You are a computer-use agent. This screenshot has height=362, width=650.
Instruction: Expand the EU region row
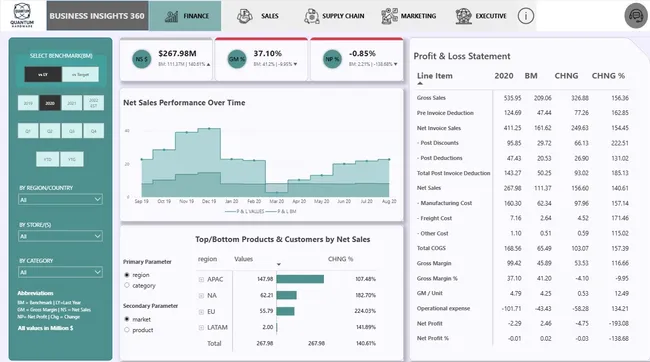(x=201, y=311)
